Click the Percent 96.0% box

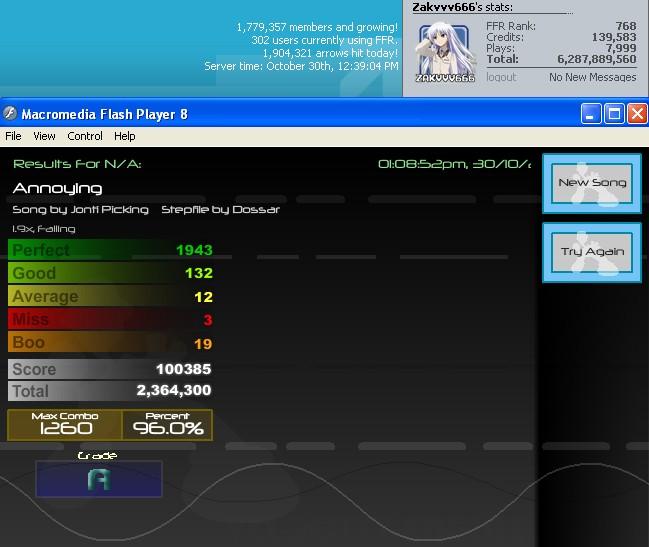[168, 425]
